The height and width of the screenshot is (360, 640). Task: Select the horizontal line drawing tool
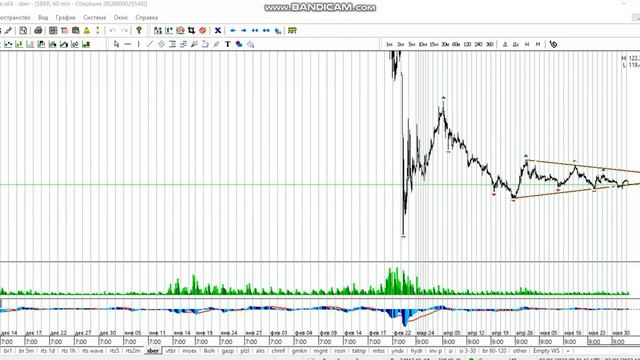128,44
